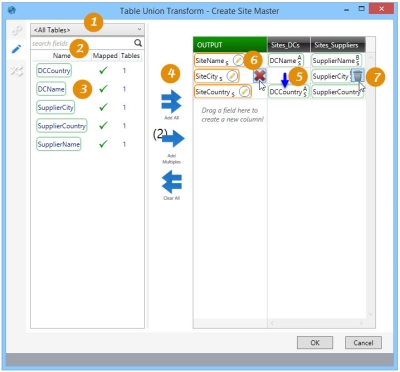Click the application globe icon in title bar
Image resolution: width=400 pixels, height=372 pixels.
(x=12, y=10)
